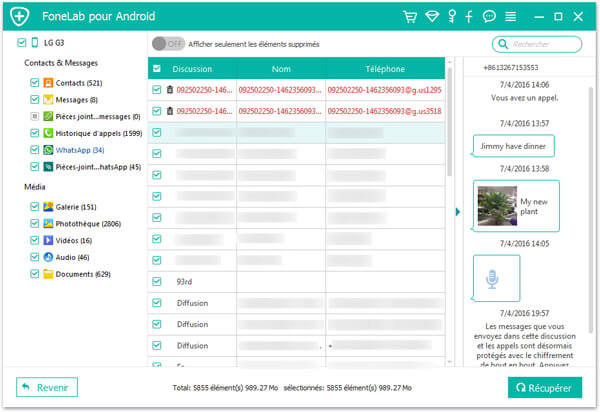The image size is (600, 412).
Task: Click into the Rechercher search field
Action: [537, 44]
